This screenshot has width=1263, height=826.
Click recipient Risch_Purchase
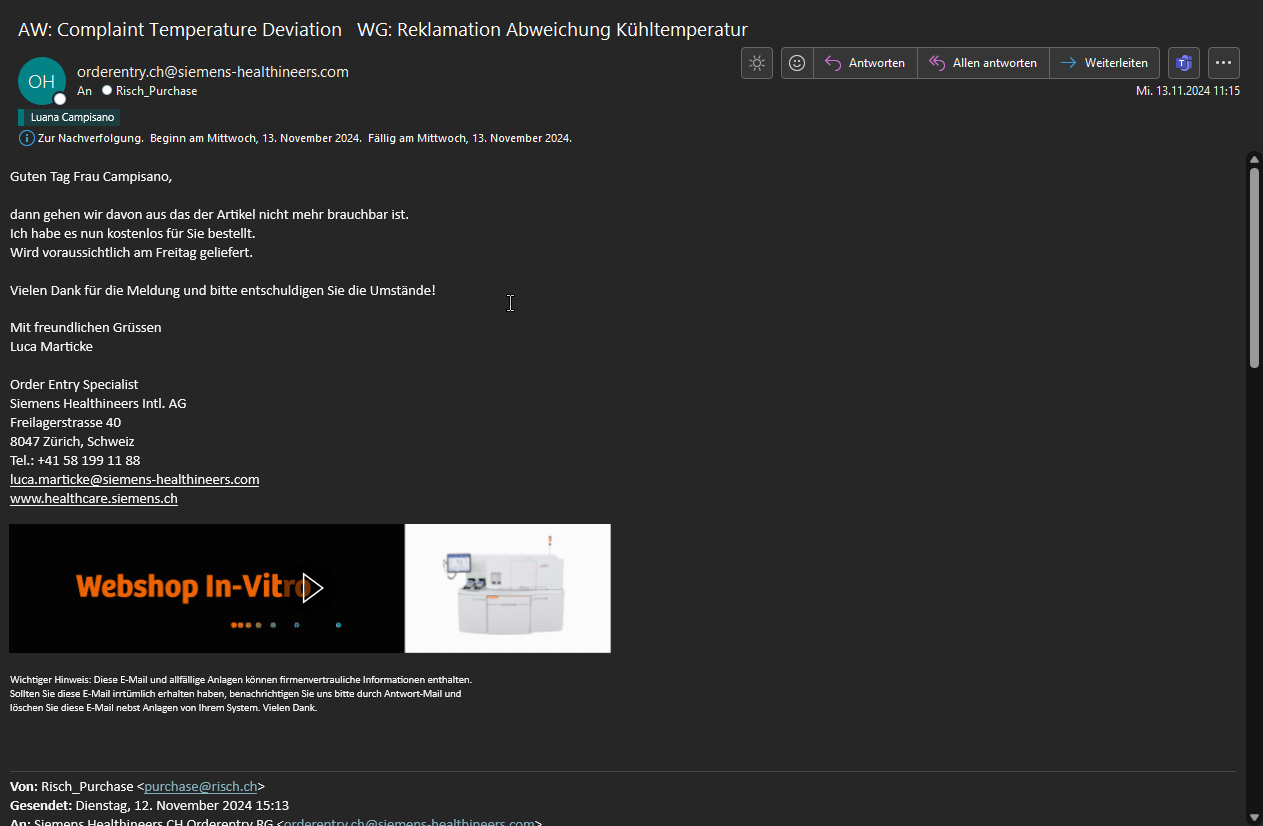157,91
